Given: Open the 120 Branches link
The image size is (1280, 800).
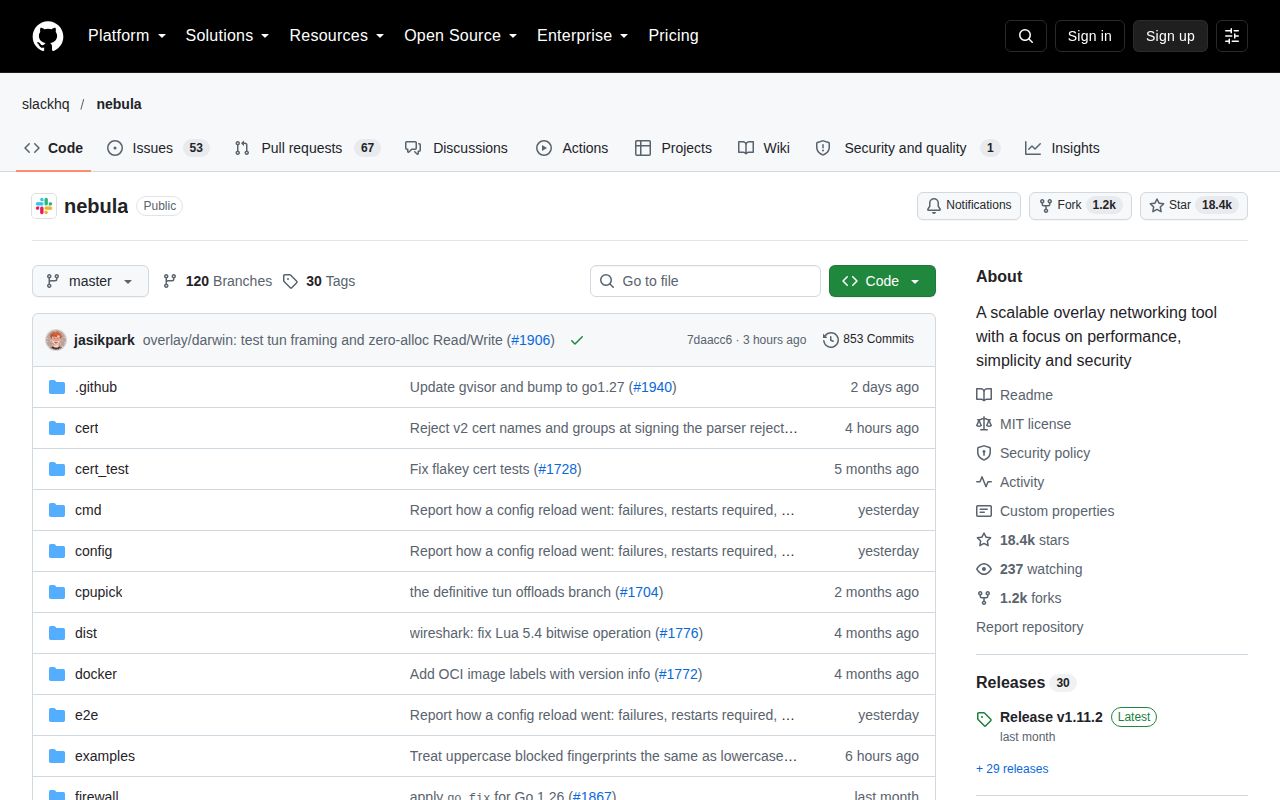Looking at the screenshot, I should coord(217,281).
